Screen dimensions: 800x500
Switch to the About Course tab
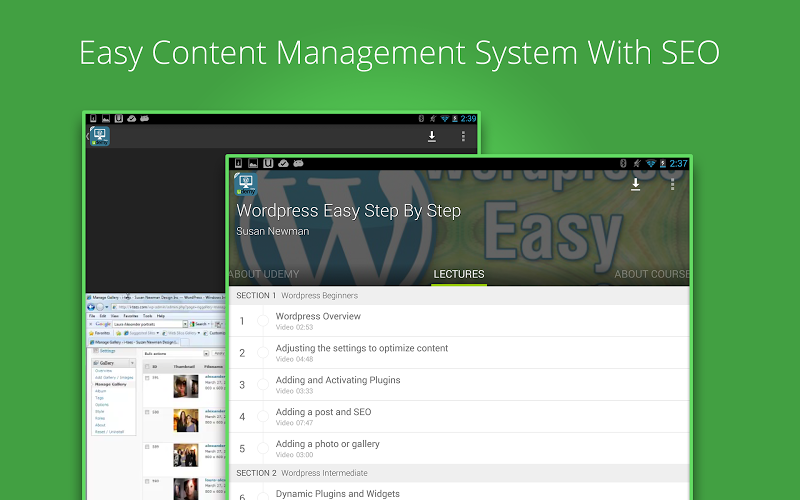coord(651,274)
